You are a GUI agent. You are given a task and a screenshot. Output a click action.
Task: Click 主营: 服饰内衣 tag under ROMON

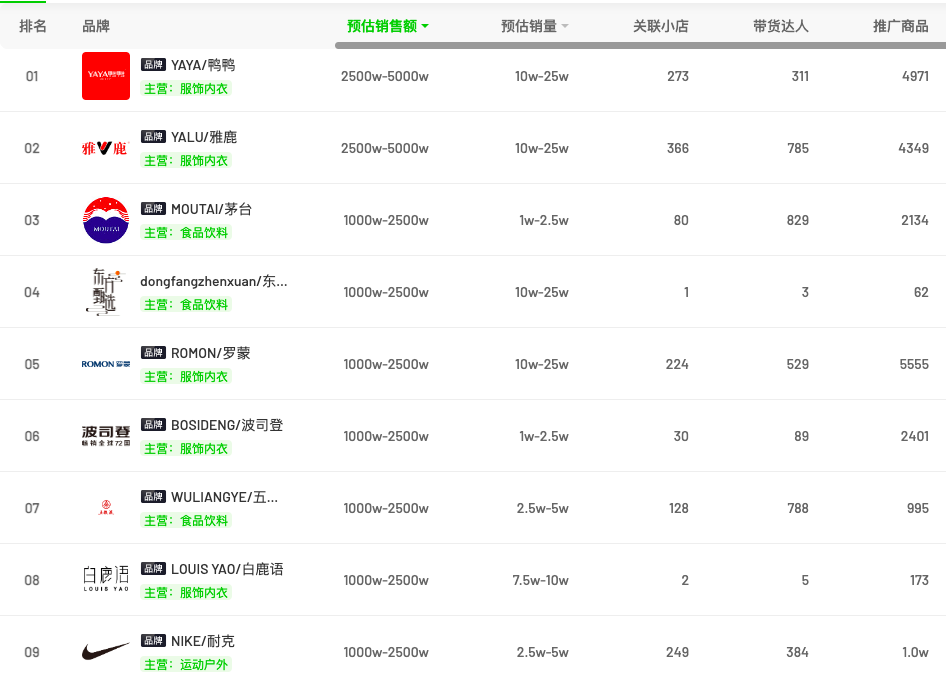(x=186, y=377)
